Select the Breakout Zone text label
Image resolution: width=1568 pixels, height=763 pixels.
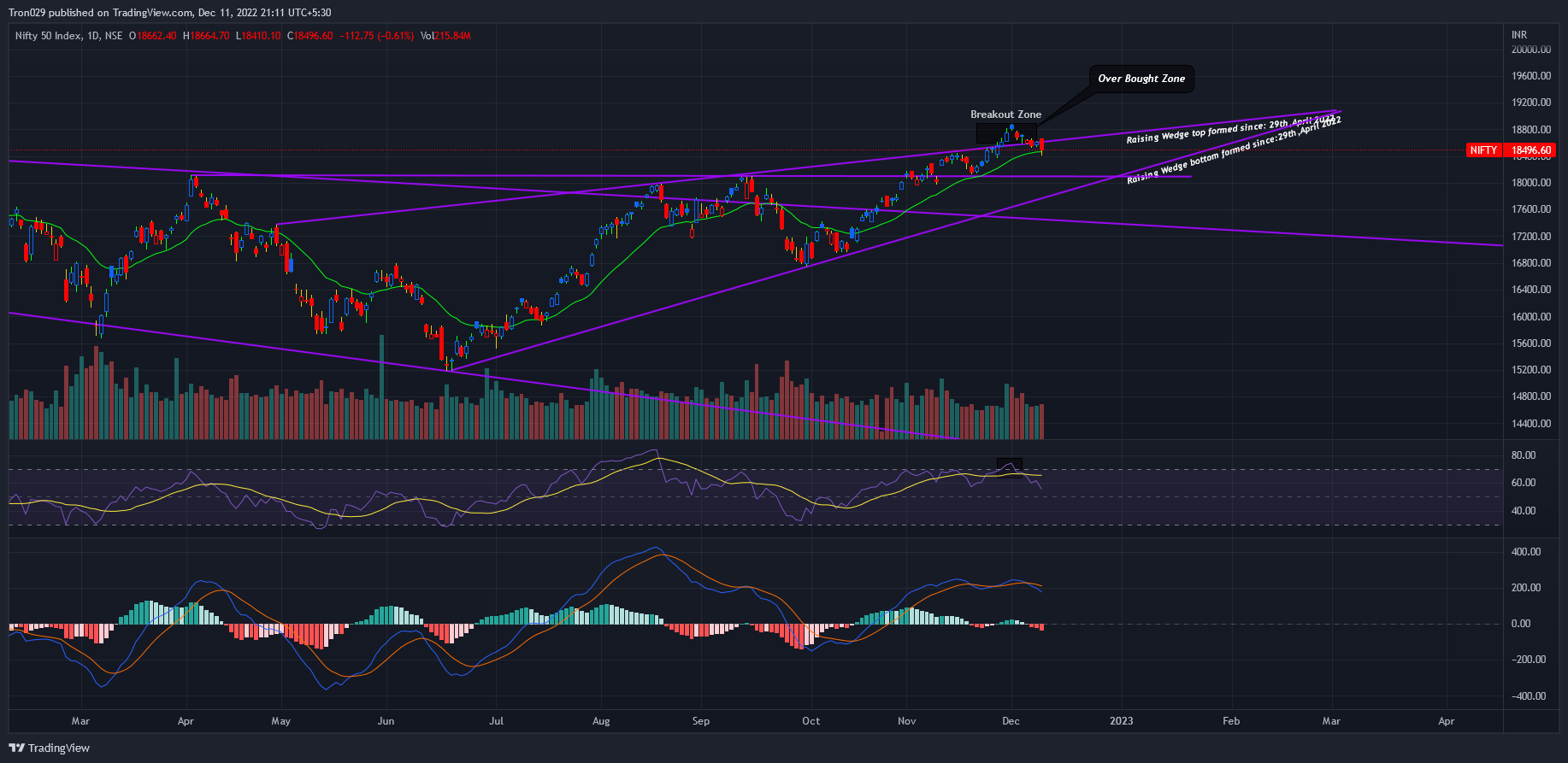click(x=1005, y=114)
